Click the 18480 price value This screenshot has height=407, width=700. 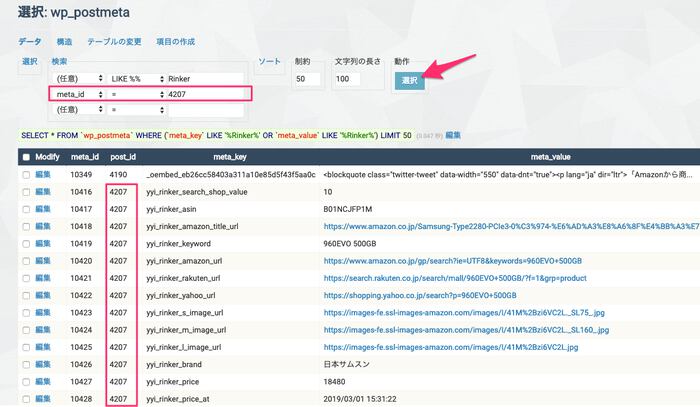point(334,382)
